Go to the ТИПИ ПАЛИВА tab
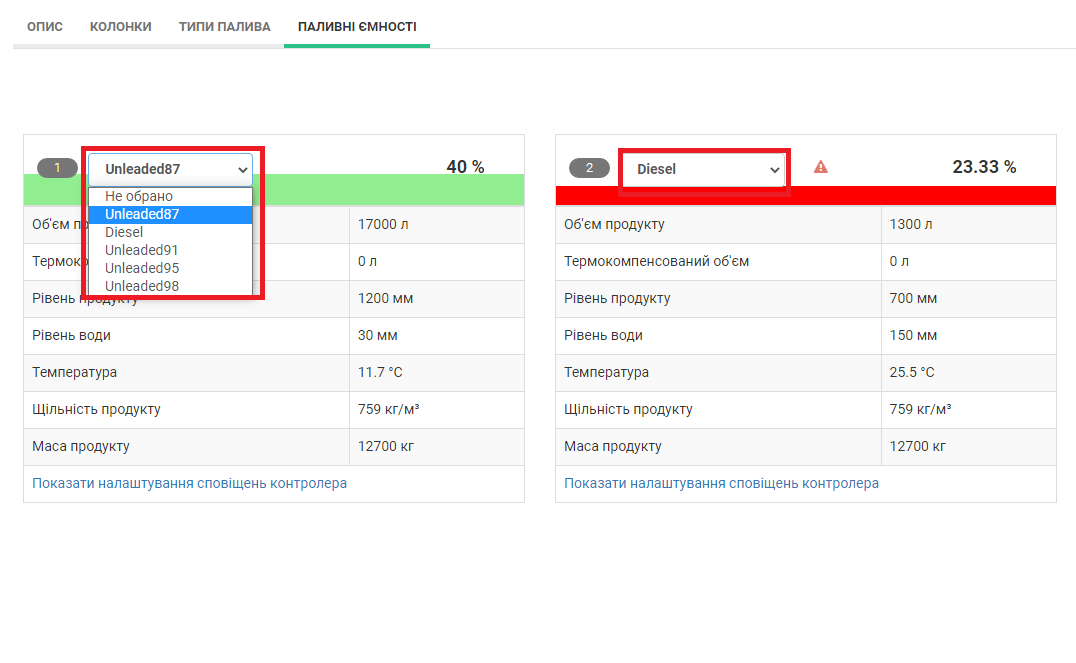The width and height of the screenshot is (1076, 663). (x=225, y=27)
